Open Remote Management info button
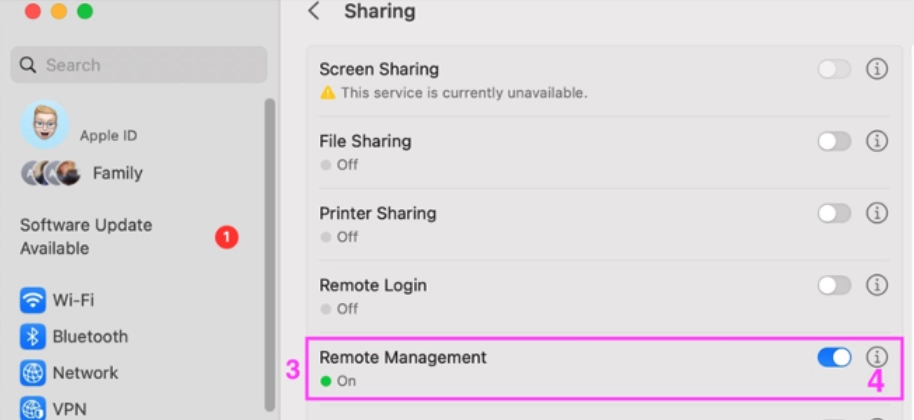Screen dimensions: 914x420 click(877, 357)
